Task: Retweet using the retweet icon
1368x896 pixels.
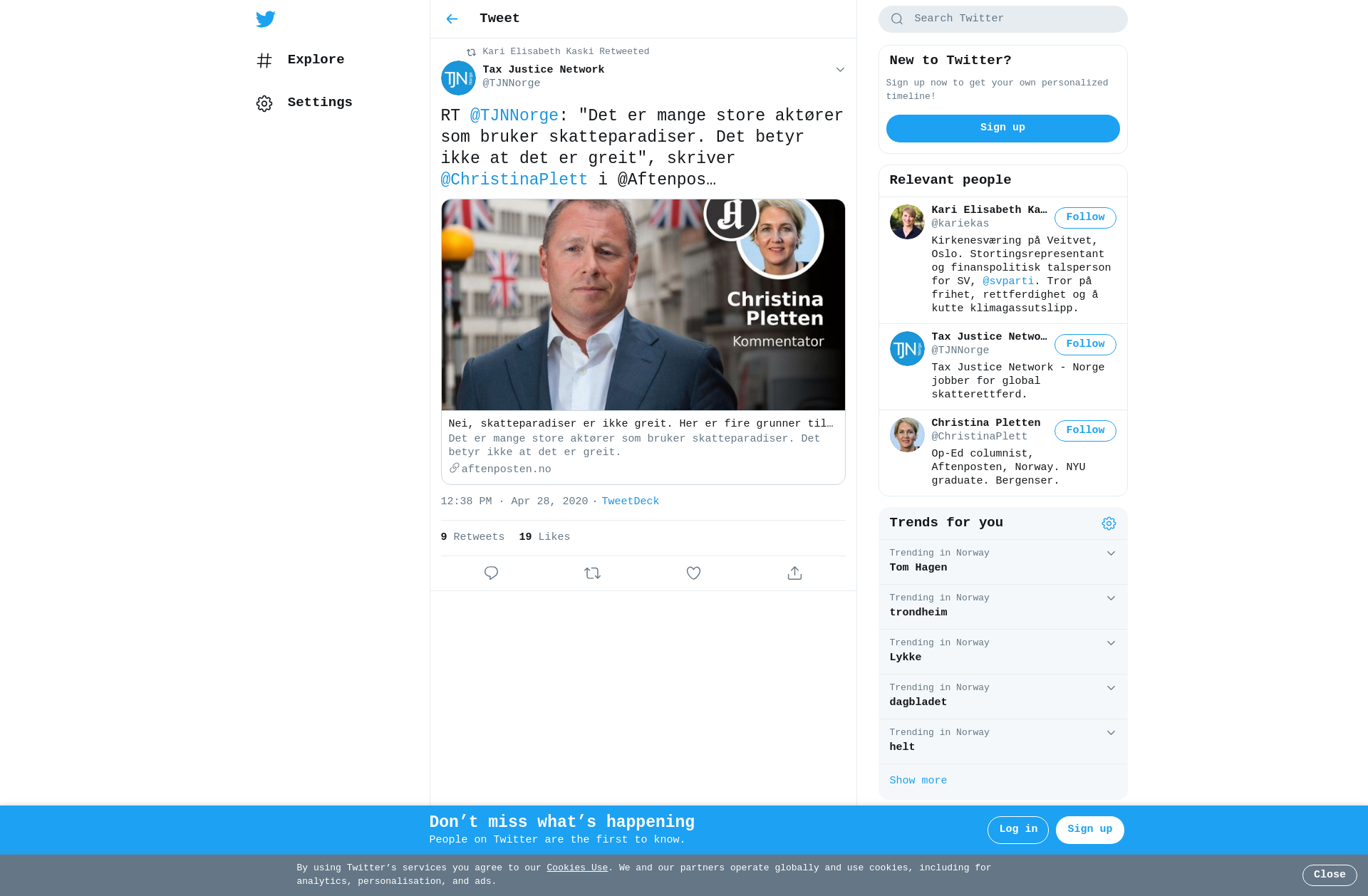Action: pos(592,573)
